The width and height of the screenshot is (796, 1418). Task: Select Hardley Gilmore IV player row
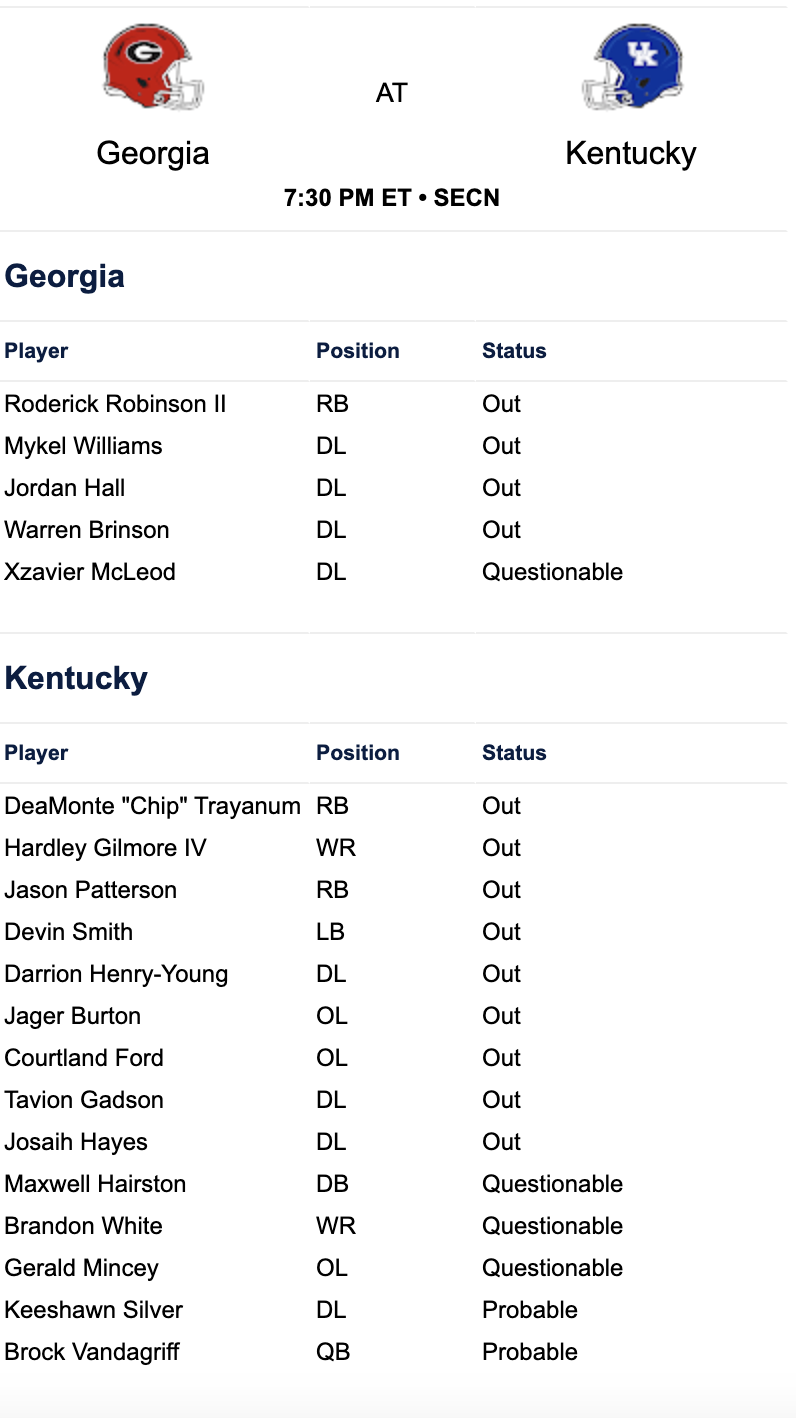click(x=394, y=848)
